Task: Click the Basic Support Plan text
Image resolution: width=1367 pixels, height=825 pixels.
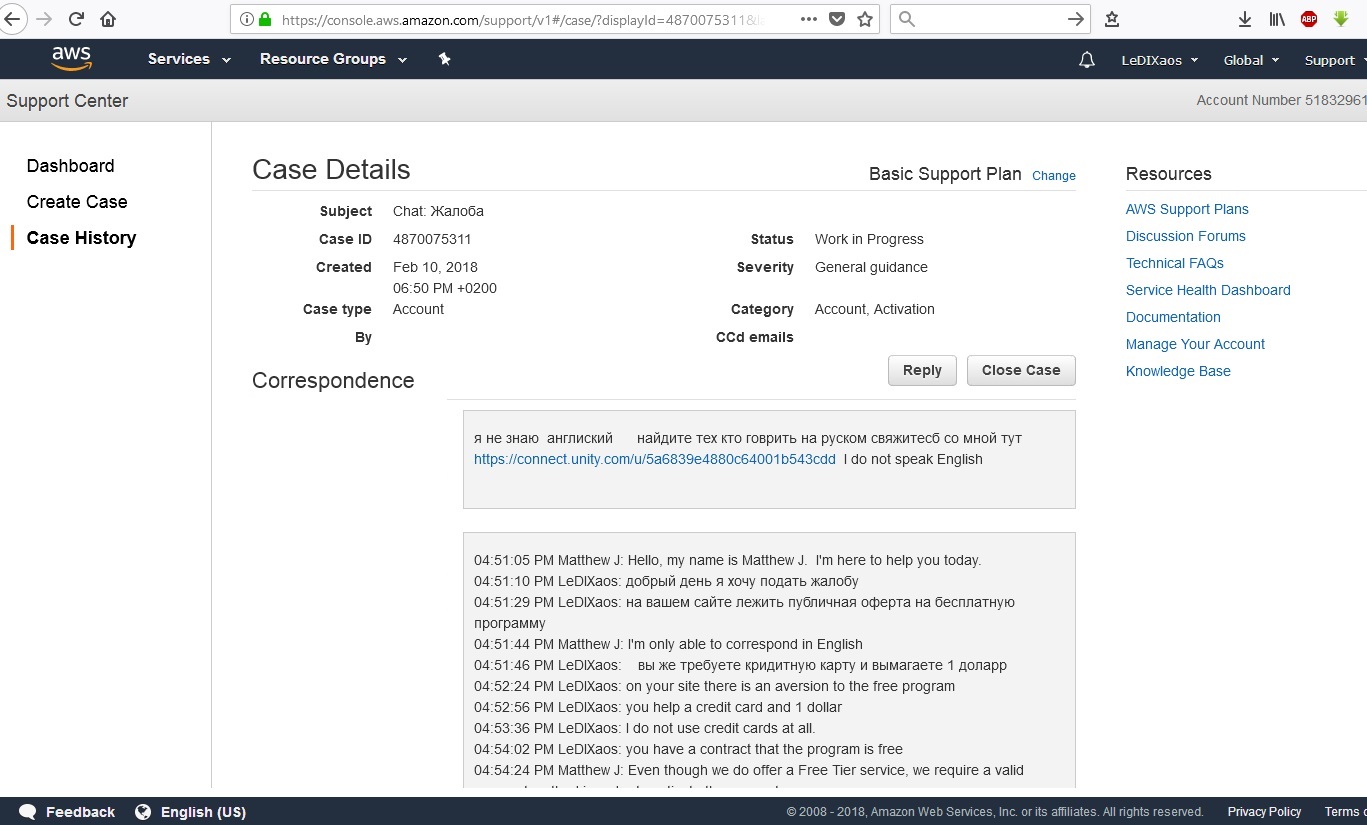Action: pos(945,174)
